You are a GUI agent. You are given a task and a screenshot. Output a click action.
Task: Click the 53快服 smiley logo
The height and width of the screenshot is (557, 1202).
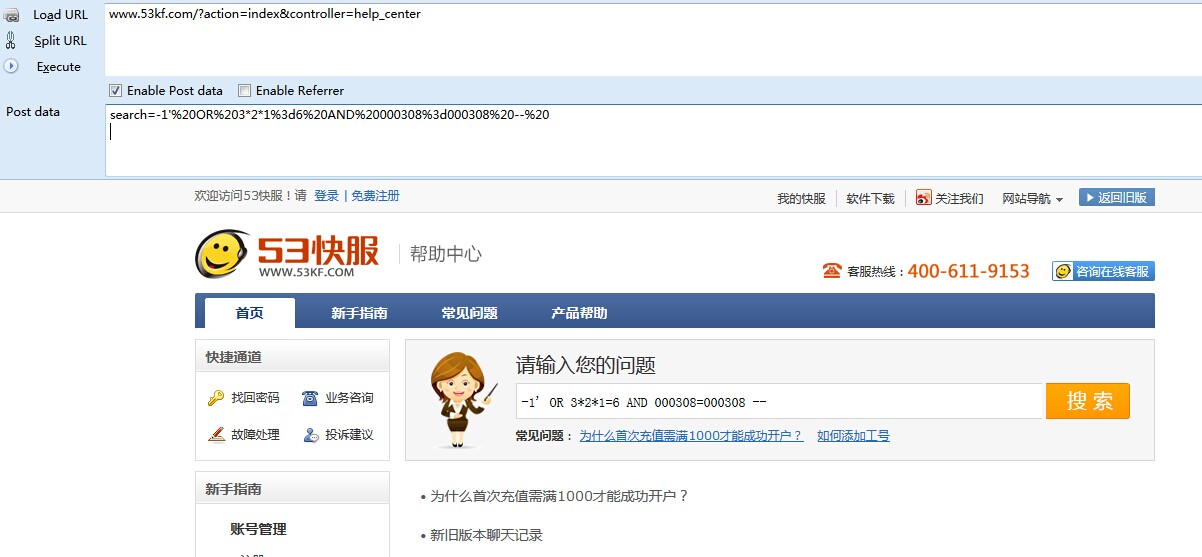[222, 254]
